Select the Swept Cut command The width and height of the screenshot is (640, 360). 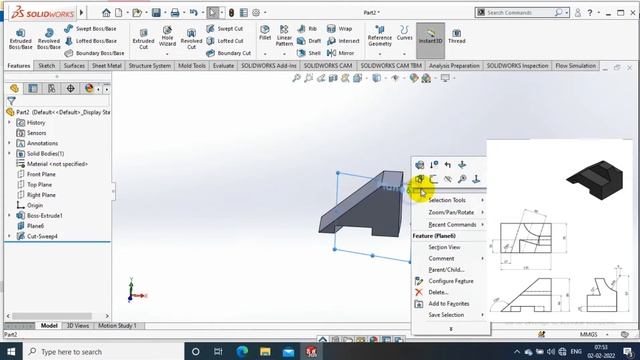224,29
